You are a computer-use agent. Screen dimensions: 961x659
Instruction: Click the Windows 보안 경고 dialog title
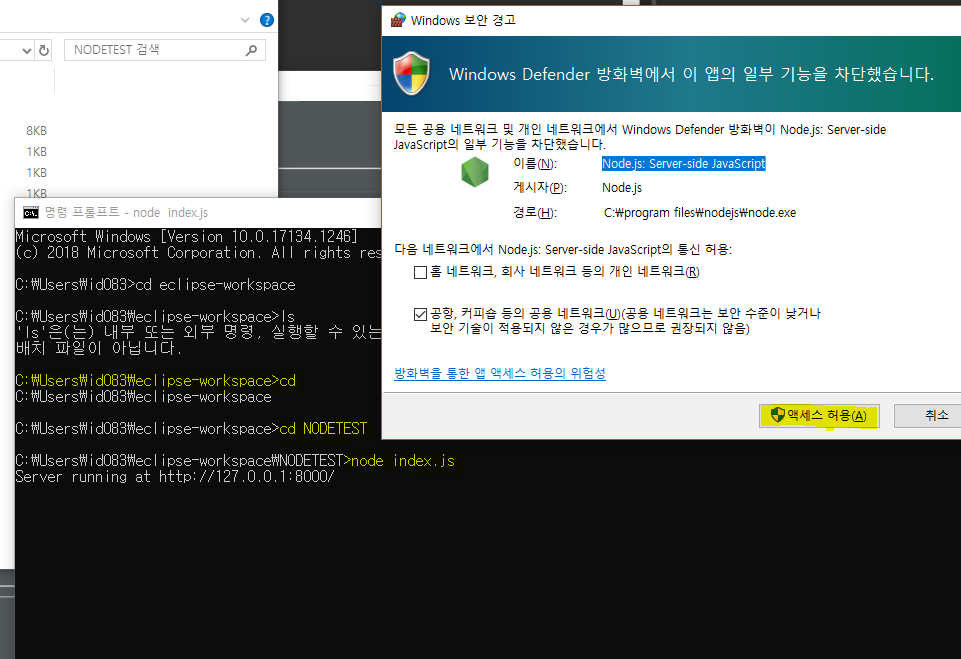463,20
